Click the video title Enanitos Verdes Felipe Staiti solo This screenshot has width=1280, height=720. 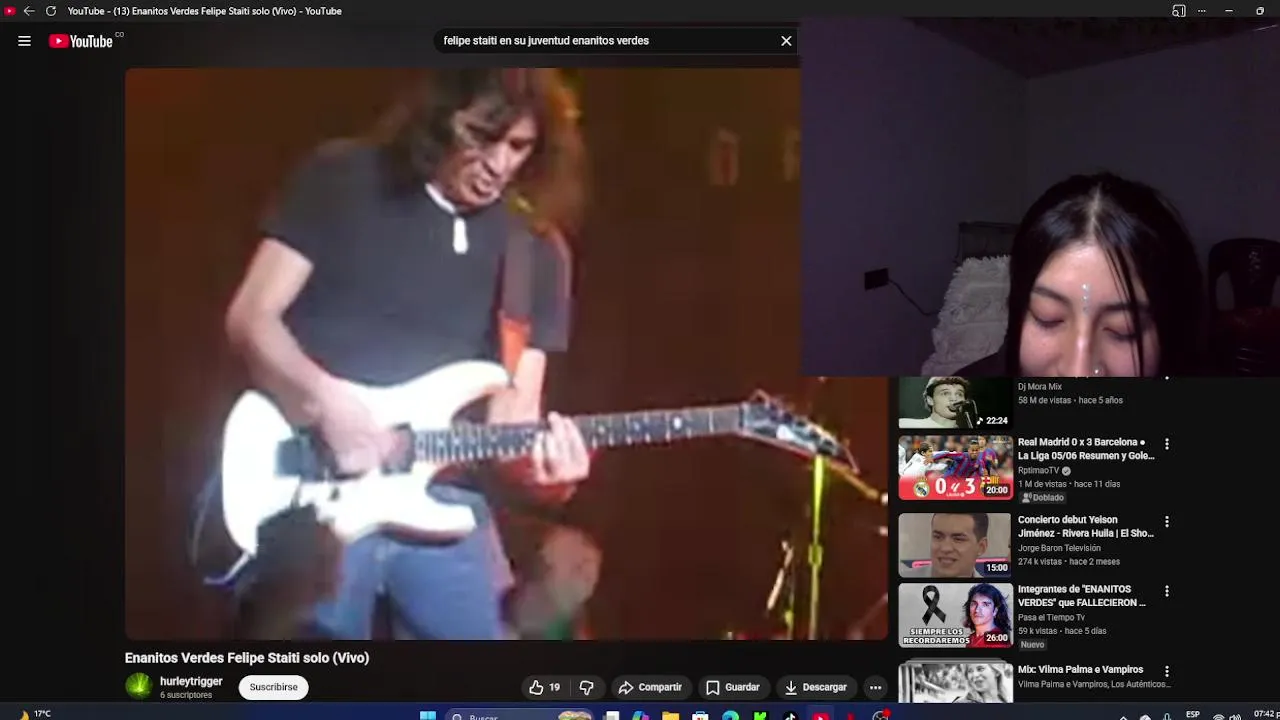[247, 658]
